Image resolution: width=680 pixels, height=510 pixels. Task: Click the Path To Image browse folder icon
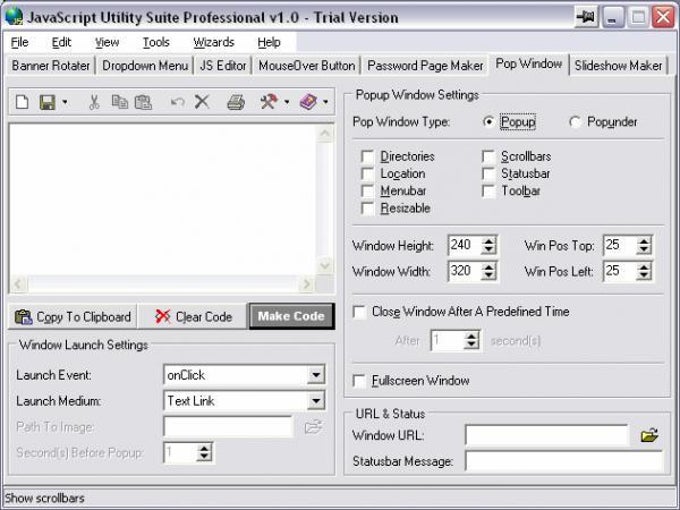pyautogui.click(x=313, y=427)
